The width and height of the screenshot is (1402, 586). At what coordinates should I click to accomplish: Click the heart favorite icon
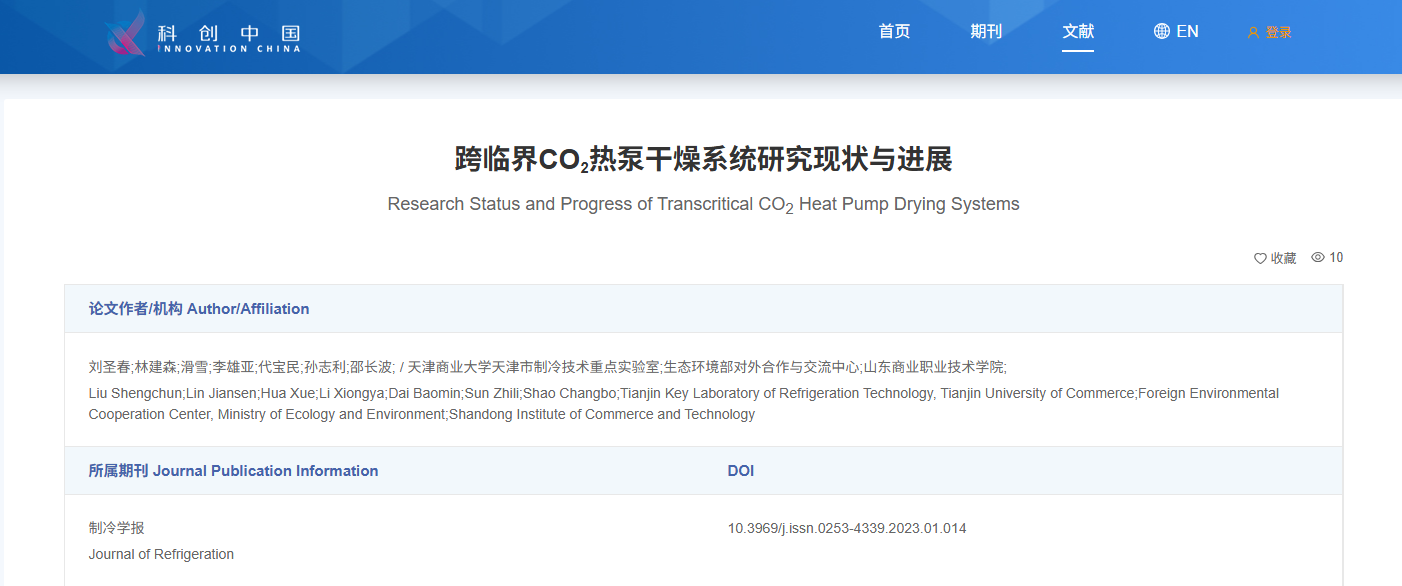coord(1260,258)
